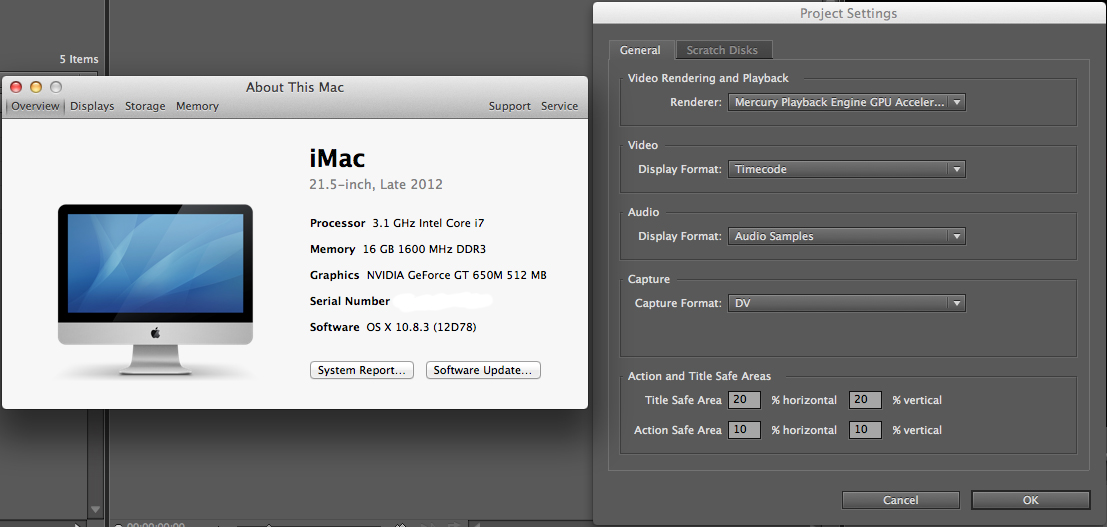Close the About This Mac window
The height and width of the screenshot is (527, 1107).
coord(16,88)
